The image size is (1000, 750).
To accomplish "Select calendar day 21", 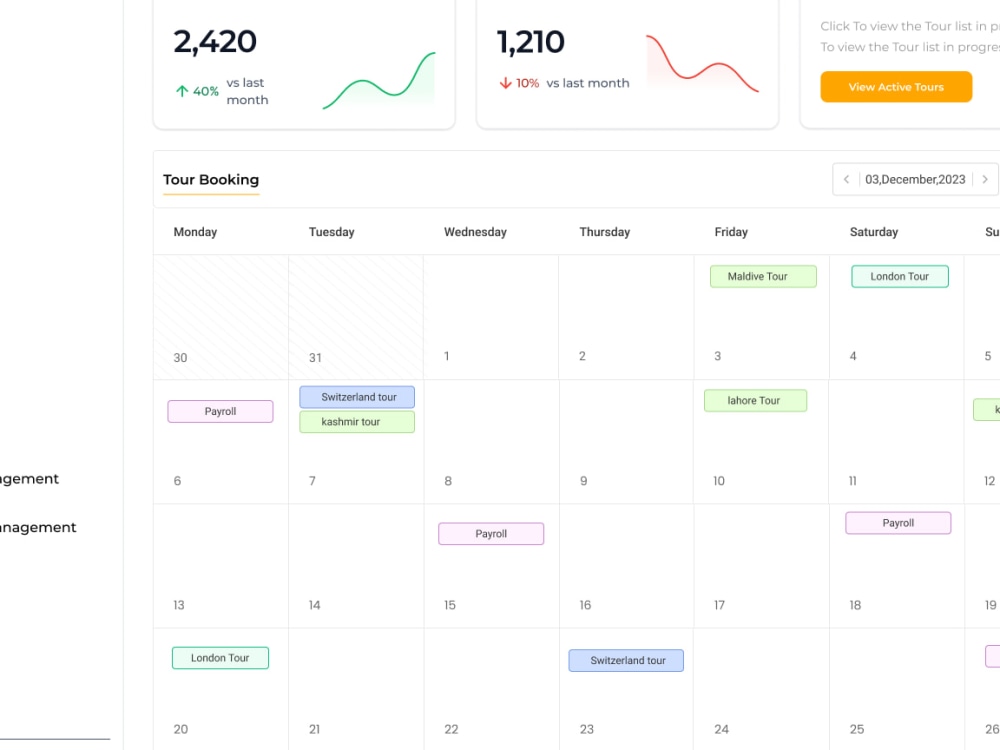I will pyautogui.click(x=356, y=689).
